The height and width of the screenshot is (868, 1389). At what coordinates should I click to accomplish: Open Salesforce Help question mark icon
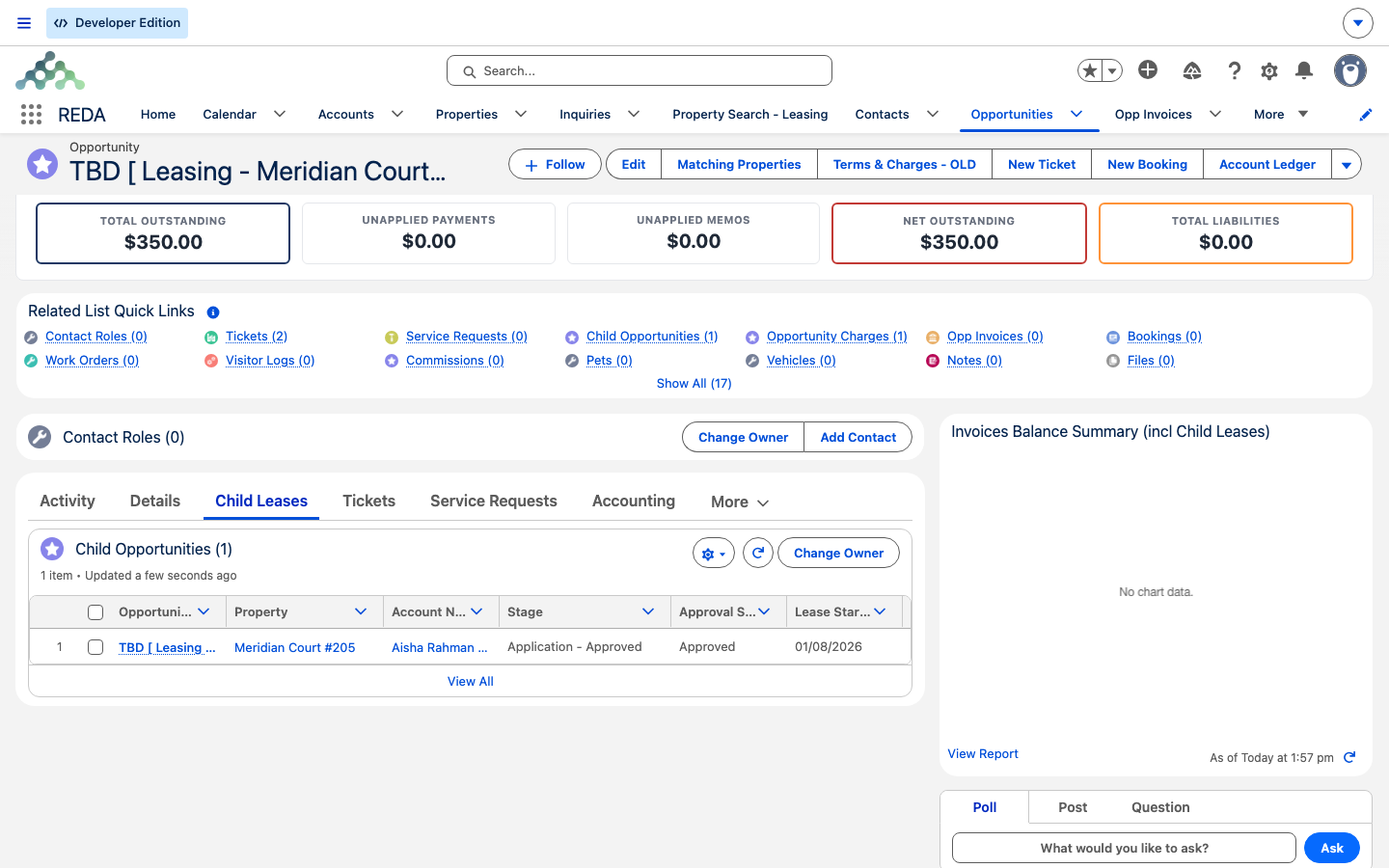click(x=1234, y=70)
